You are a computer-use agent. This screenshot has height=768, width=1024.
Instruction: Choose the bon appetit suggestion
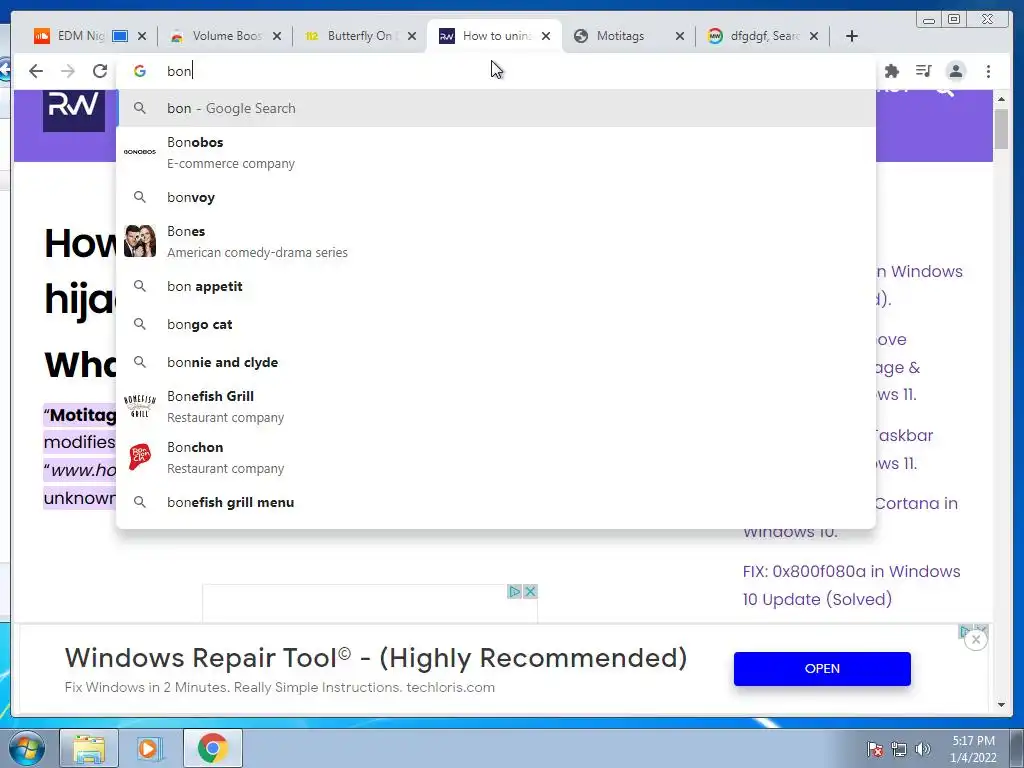pos(496,286)
